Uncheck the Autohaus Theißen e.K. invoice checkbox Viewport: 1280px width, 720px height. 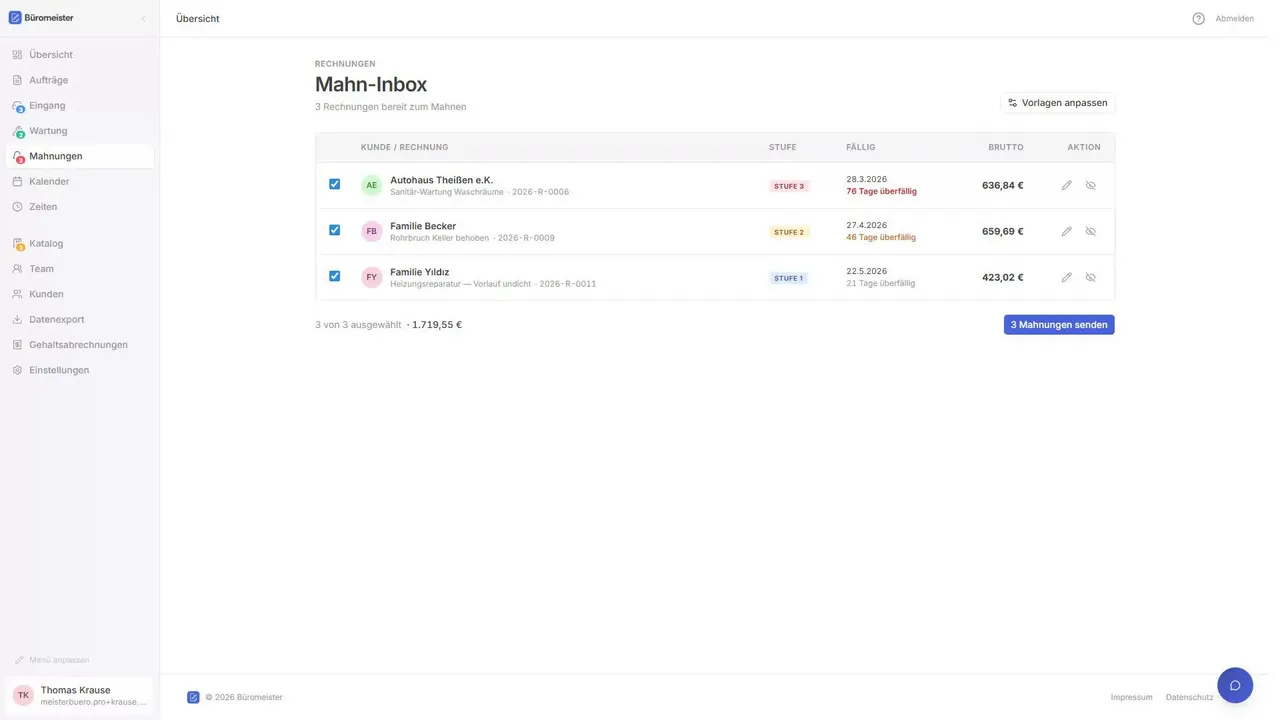tap(334, 184)
